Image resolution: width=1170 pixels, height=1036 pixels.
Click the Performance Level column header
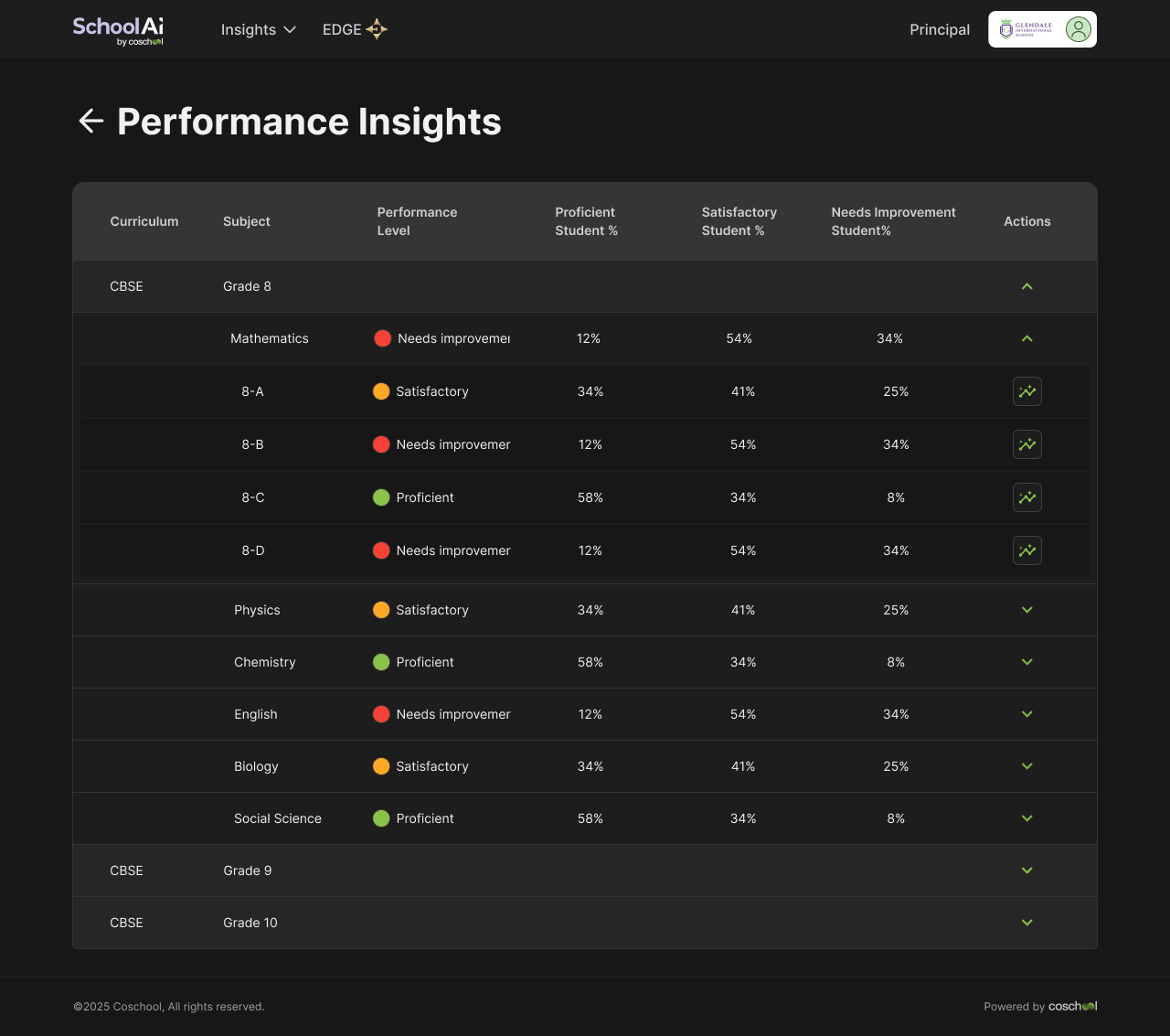[x=417, y=221]
